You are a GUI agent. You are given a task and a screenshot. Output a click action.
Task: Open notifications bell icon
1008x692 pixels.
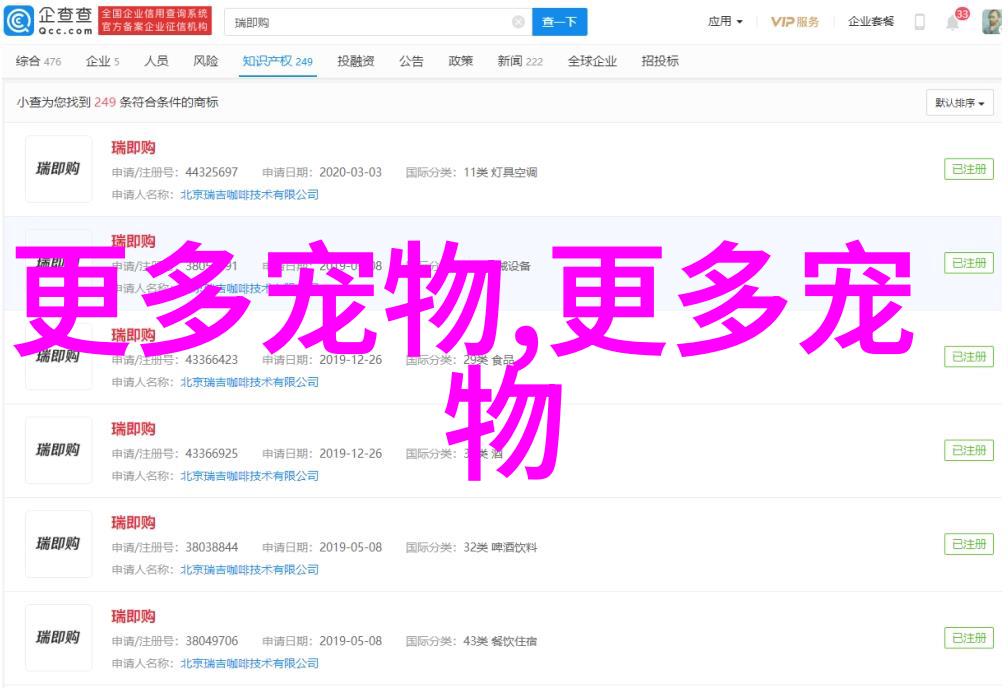[x=953, y=23]
